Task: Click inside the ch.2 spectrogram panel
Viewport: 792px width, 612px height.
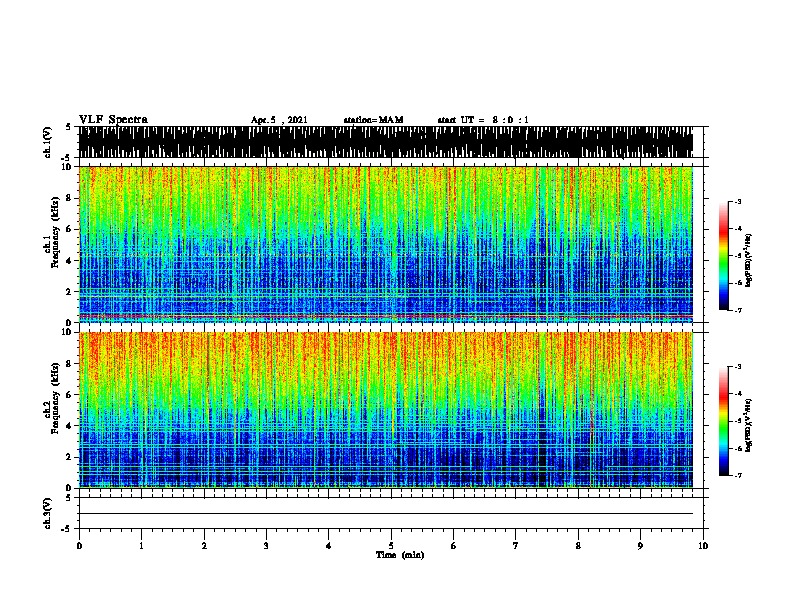Action: [386, 410]
